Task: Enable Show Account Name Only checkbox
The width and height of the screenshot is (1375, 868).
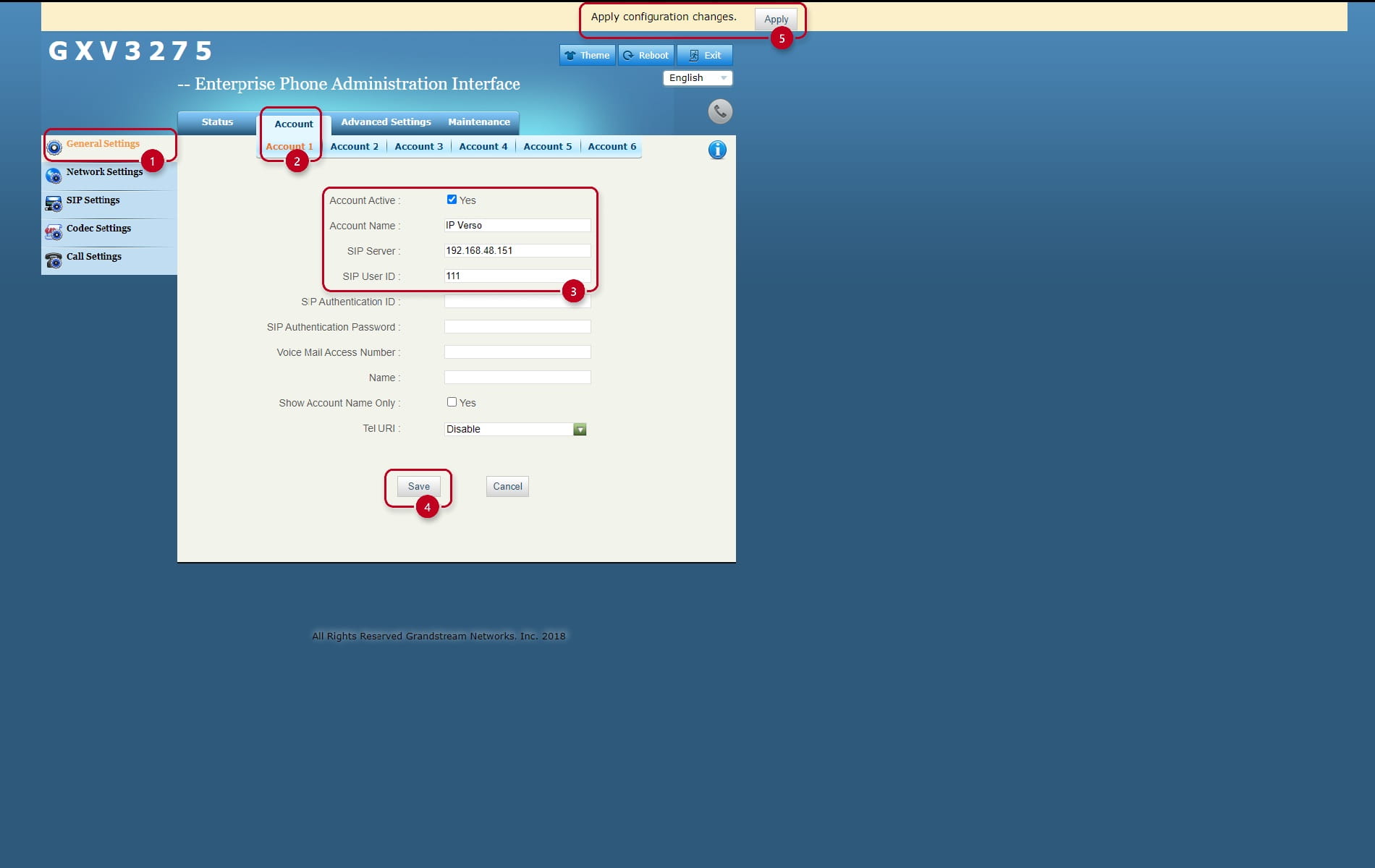Action: coord(452,402)
